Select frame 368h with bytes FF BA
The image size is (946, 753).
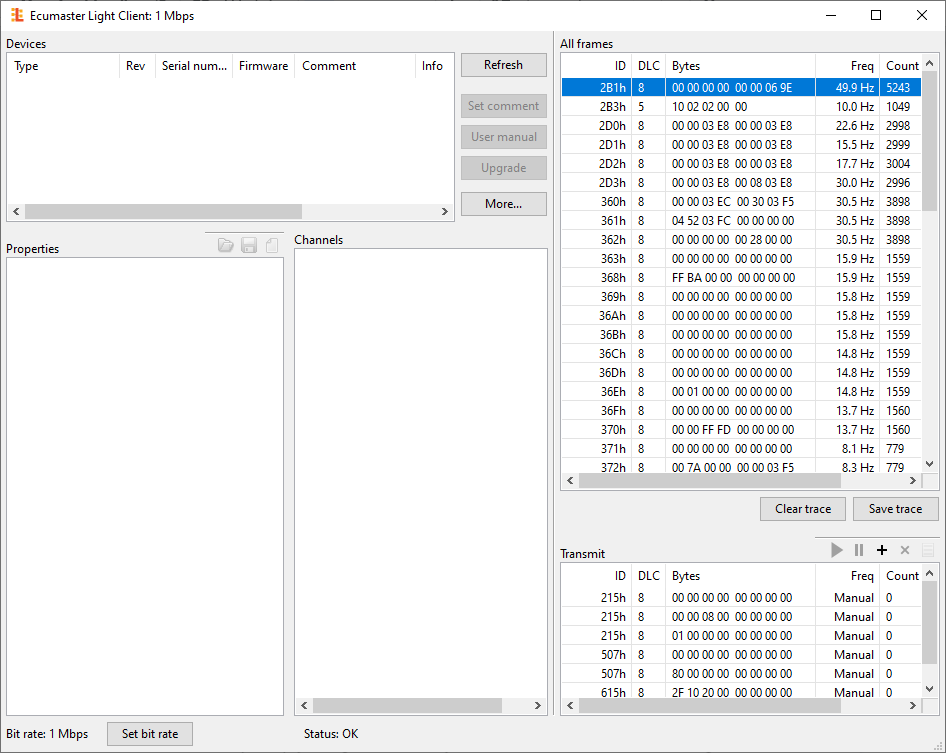click(741, 278)
